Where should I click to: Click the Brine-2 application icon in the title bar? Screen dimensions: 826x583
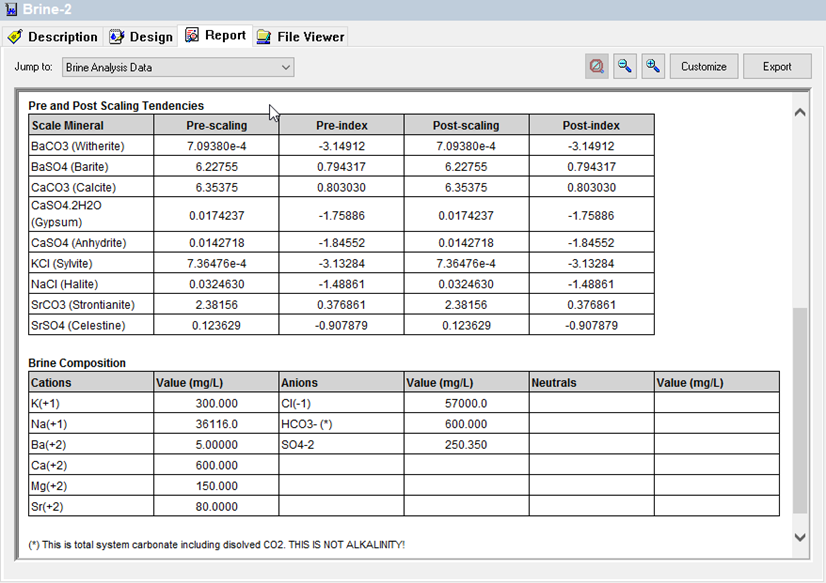(11, 9)
